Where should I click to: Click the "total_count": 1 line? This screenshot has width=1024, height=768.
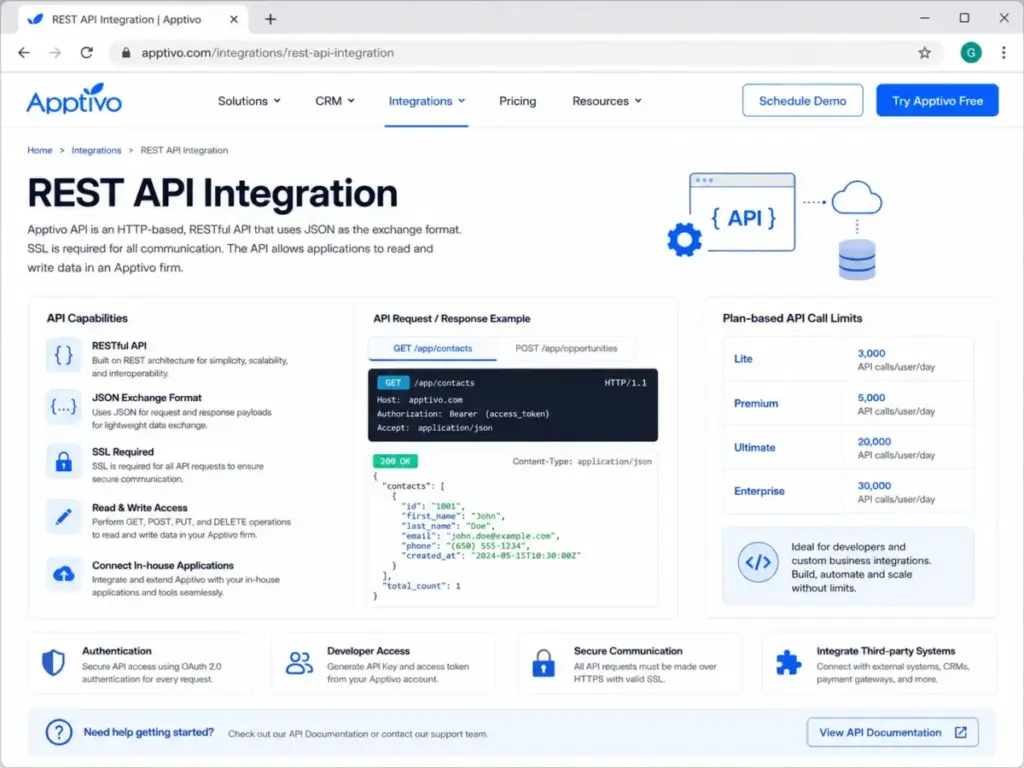point(421,586)
